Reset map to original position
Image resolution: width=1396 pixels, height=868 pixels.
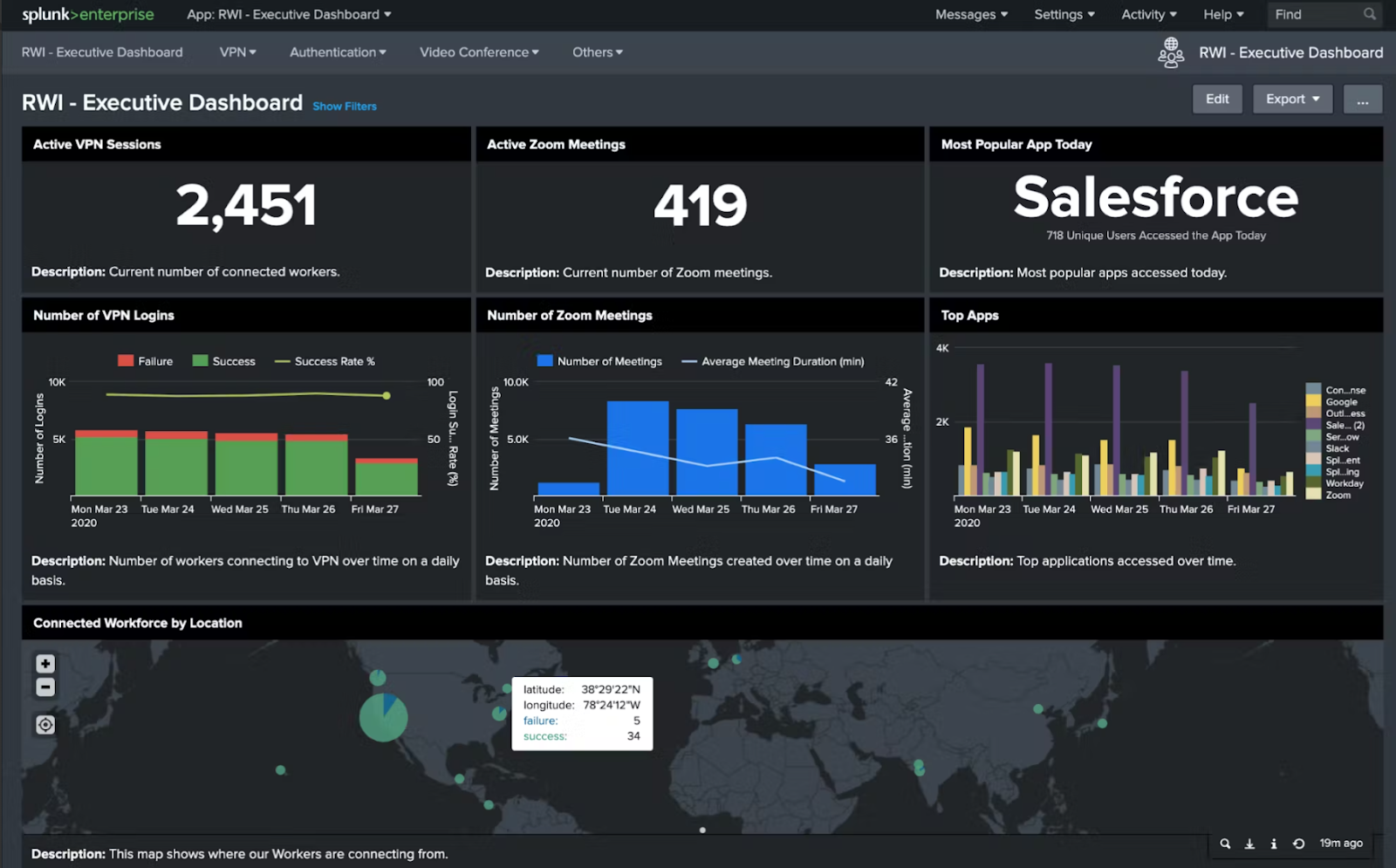tap(45, 725)
